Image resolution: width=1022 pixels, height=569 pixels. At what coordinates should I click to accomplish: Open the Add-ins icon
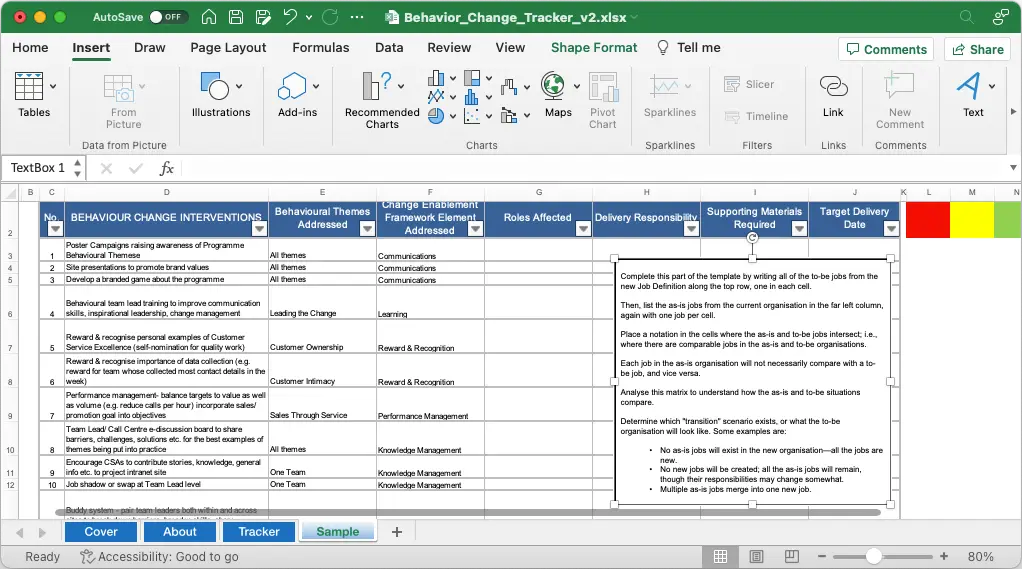coord(292,86)
